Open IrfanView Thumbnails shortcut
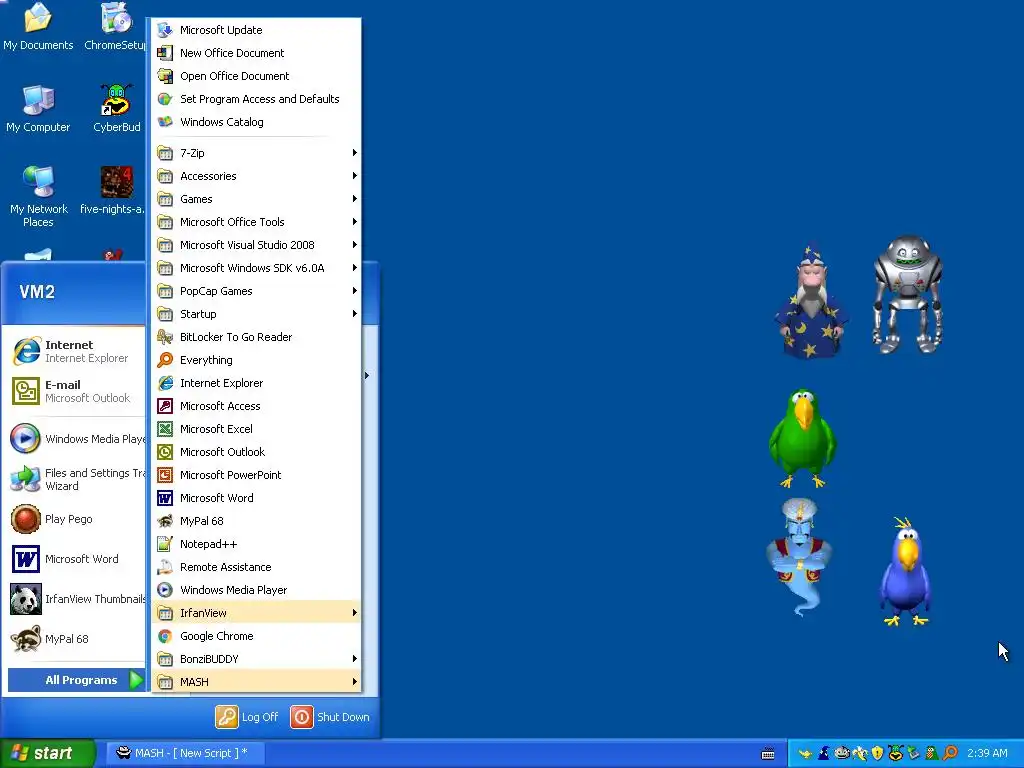This screenshot has height=768, width=1024. pos(76,599)
